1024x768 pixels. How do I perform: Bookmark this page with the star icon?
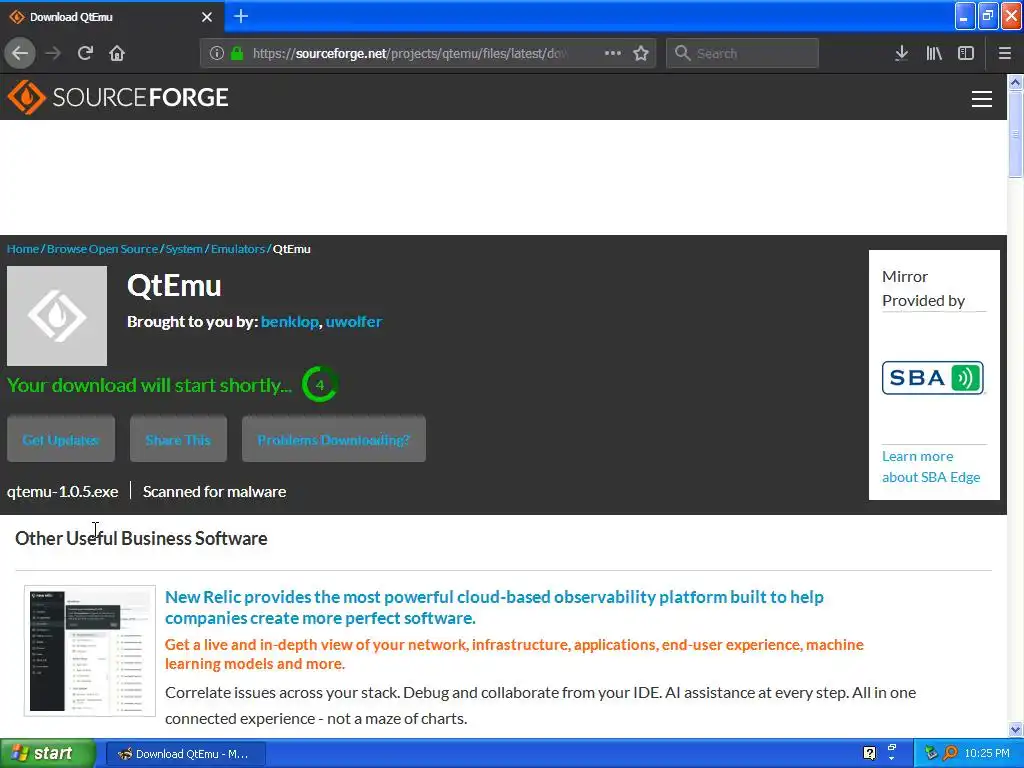pos(641,53)
